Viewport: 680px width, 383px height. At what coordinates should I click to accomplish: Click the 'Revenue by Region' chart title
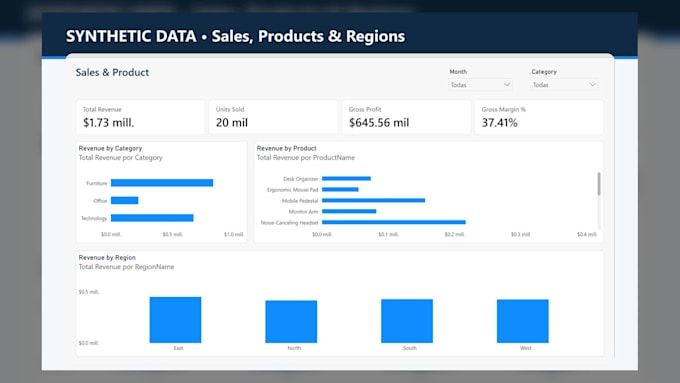pyautogui.click(x=107, y=258)
